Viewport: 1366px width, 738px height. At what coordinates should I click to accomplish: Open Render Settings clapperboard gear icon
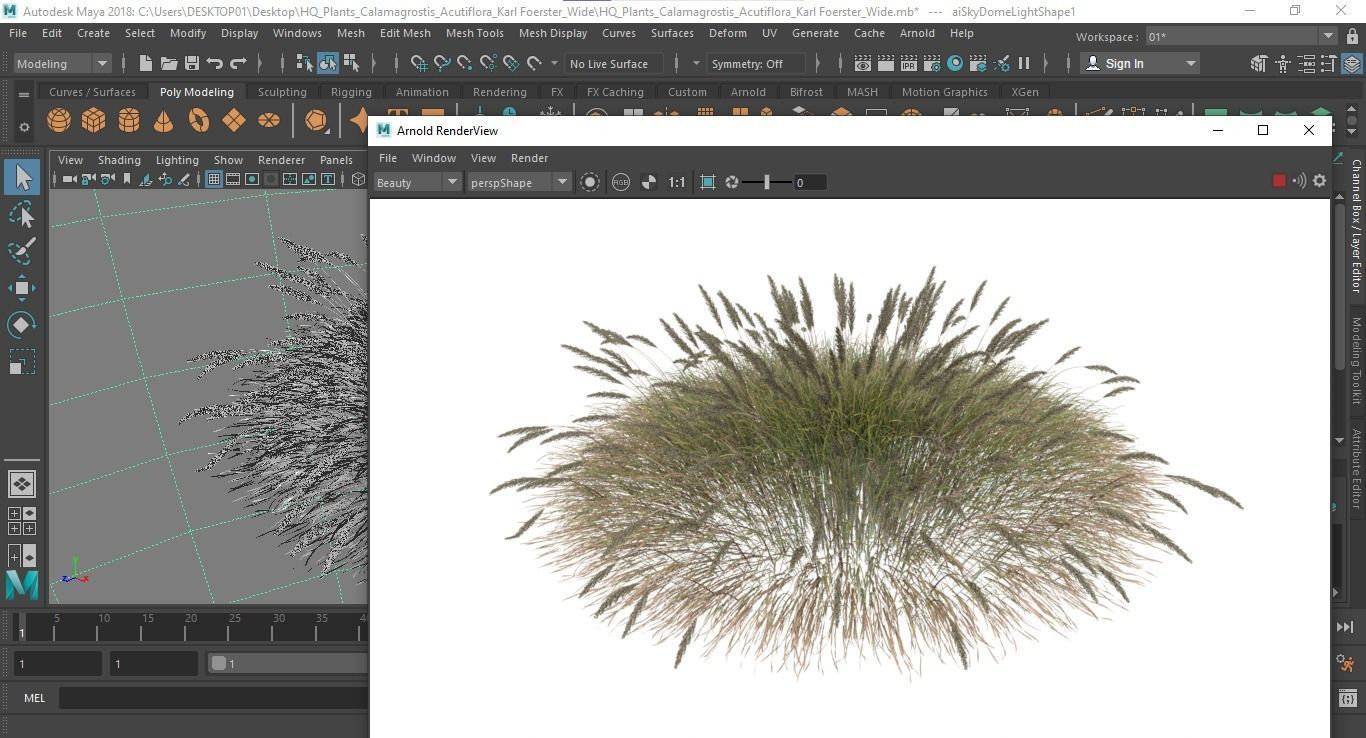pyautogui.click(x=932, y=63)
